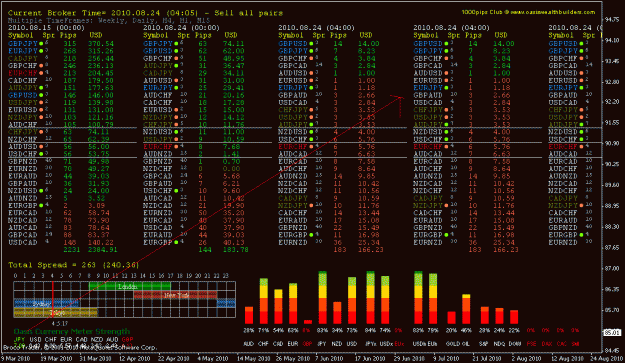Click the London session bar
The height and width of the screenshot is (363, 625).
click(130, 286)
